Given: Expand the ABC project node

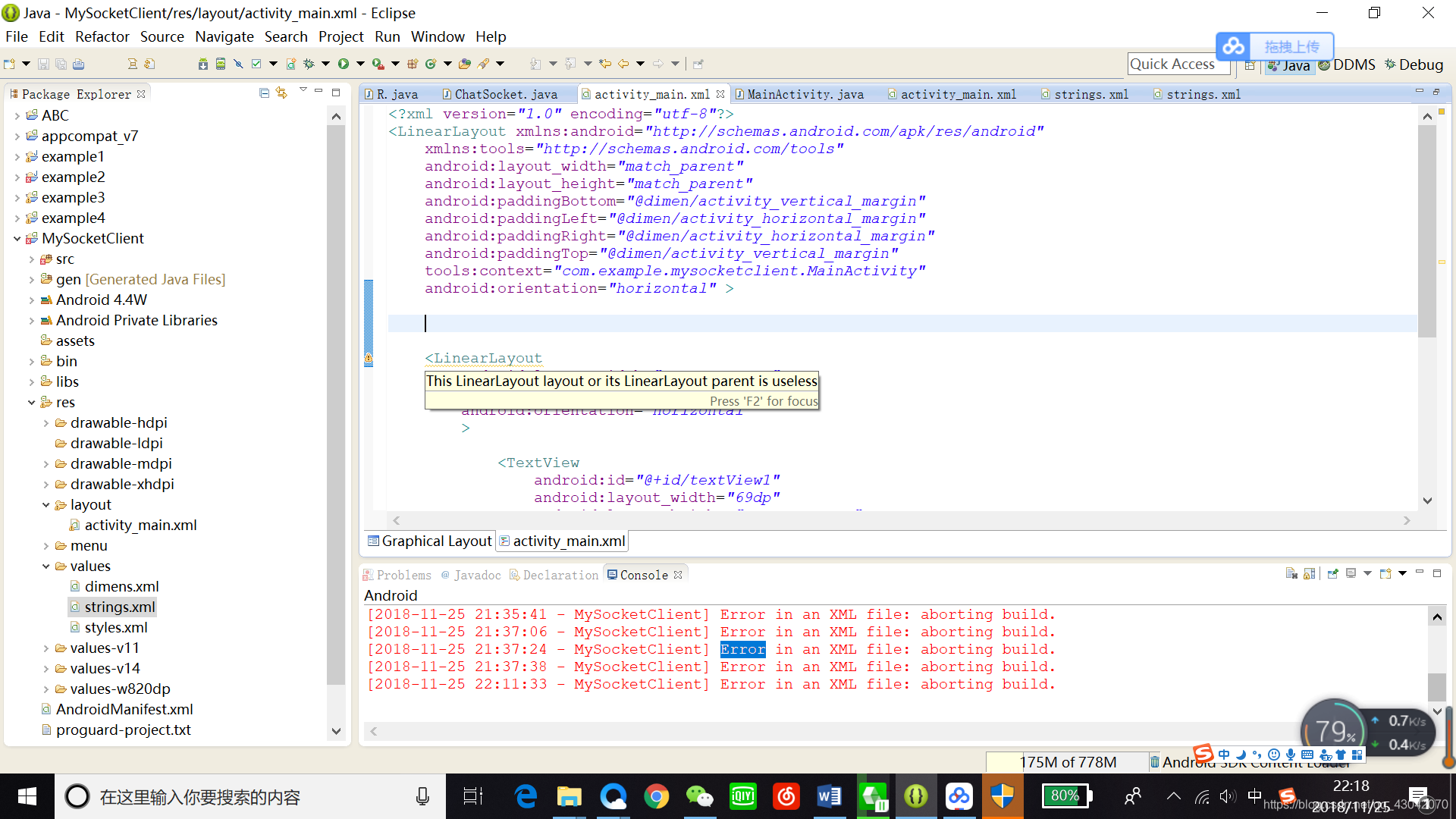Looking at the screenshot, I should coord(17,115).
